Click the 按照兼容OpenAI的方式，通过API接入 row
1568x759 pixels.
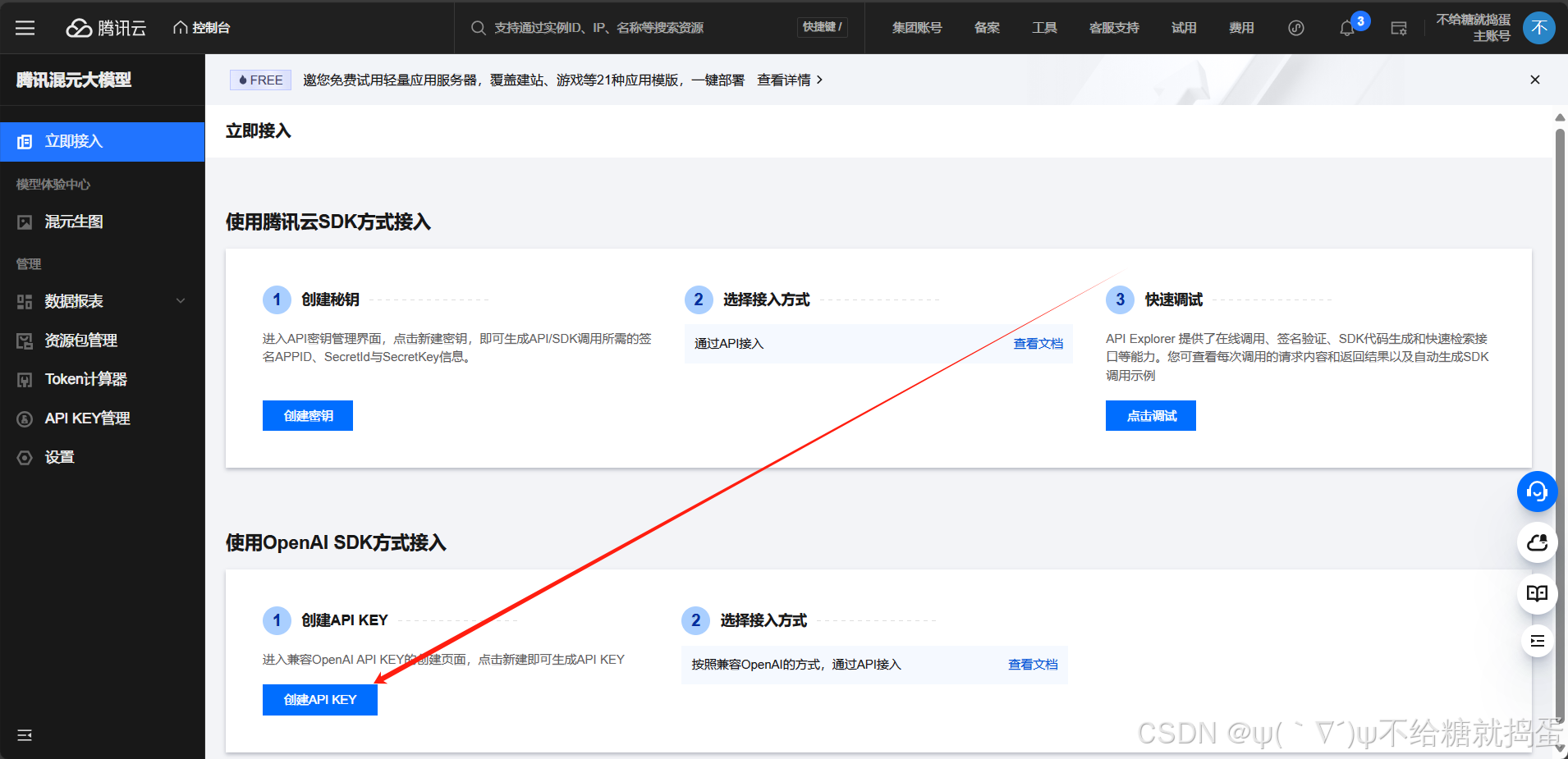pyautogui.click(x=874, y=665)
